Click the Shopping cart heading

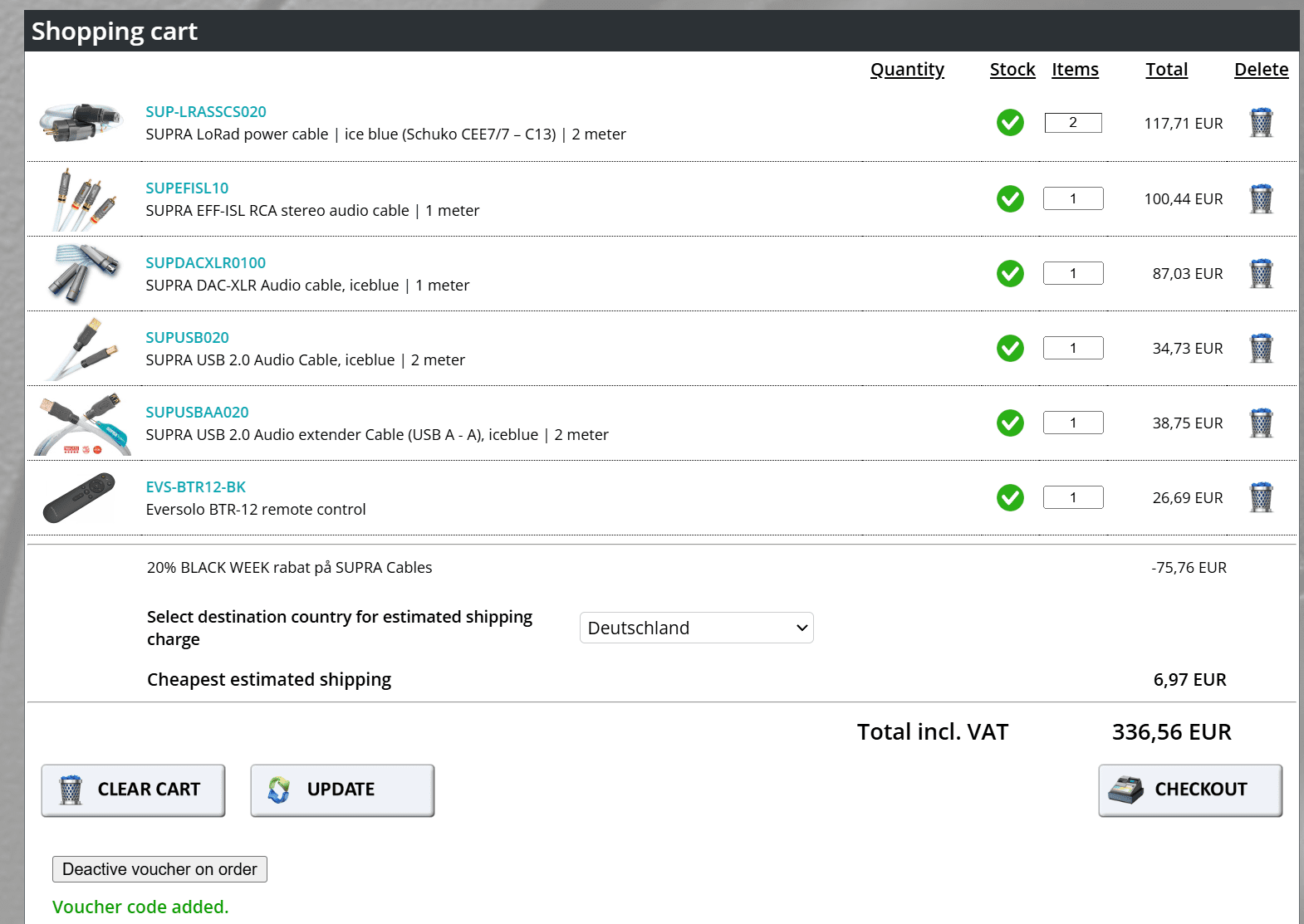click(x=115, y=32)
